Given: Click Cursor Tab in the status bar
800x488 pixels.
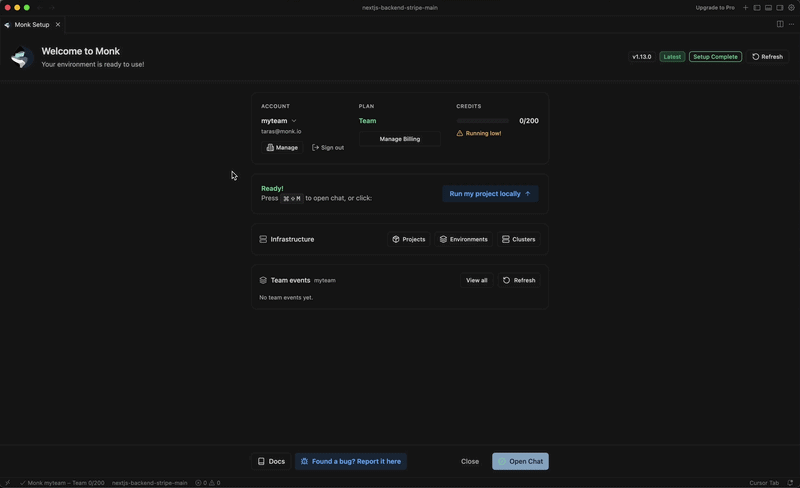Looking at the screenshot, I should click(764, 483).
